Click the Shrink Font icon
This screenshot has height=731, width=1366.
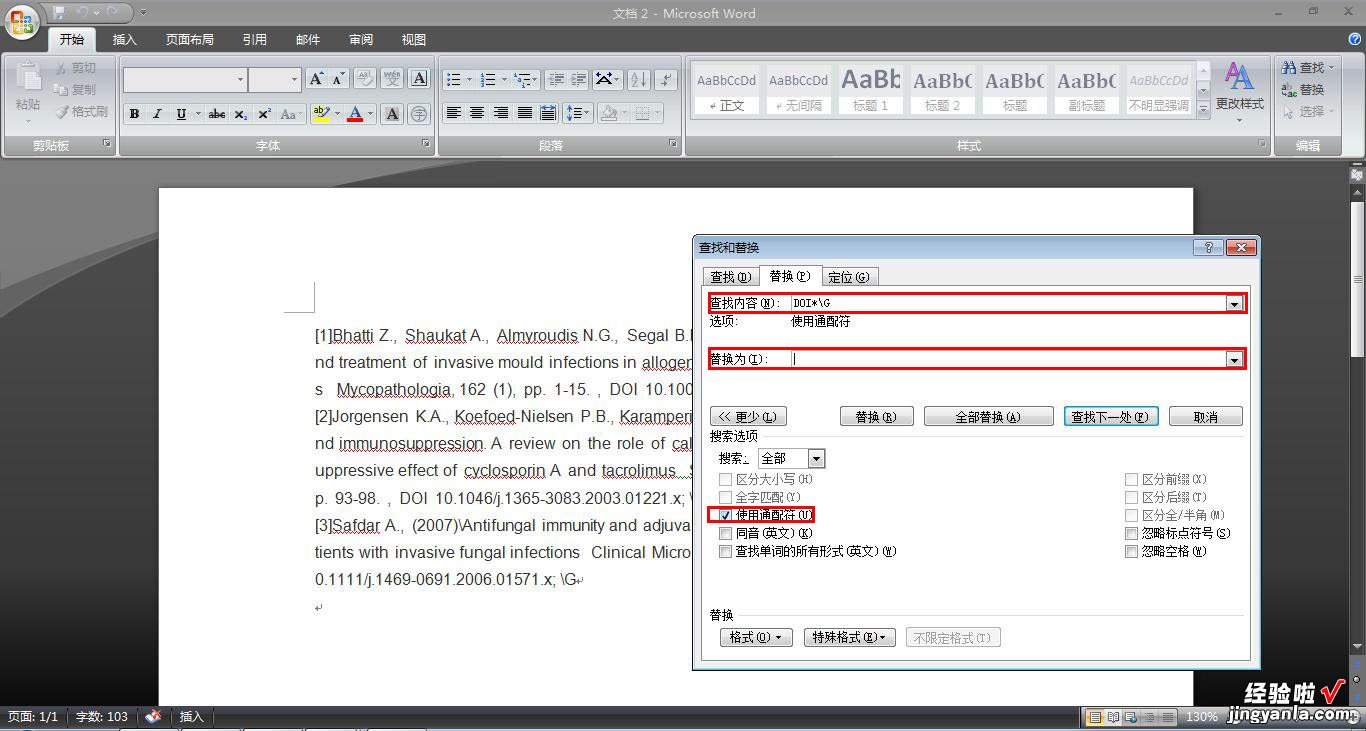[338, 79]
